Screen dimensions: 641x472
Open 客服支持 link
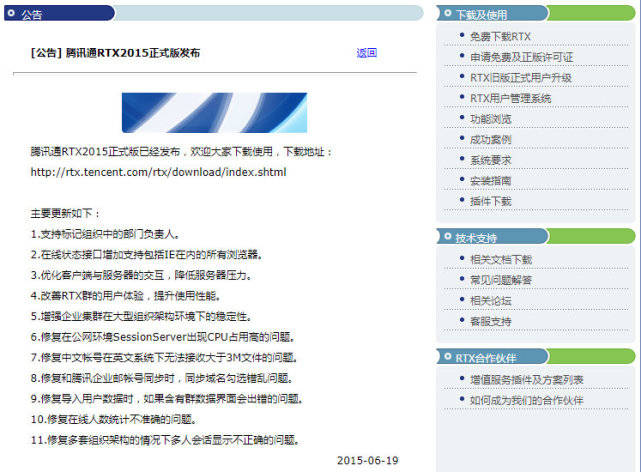click(491, 322)
